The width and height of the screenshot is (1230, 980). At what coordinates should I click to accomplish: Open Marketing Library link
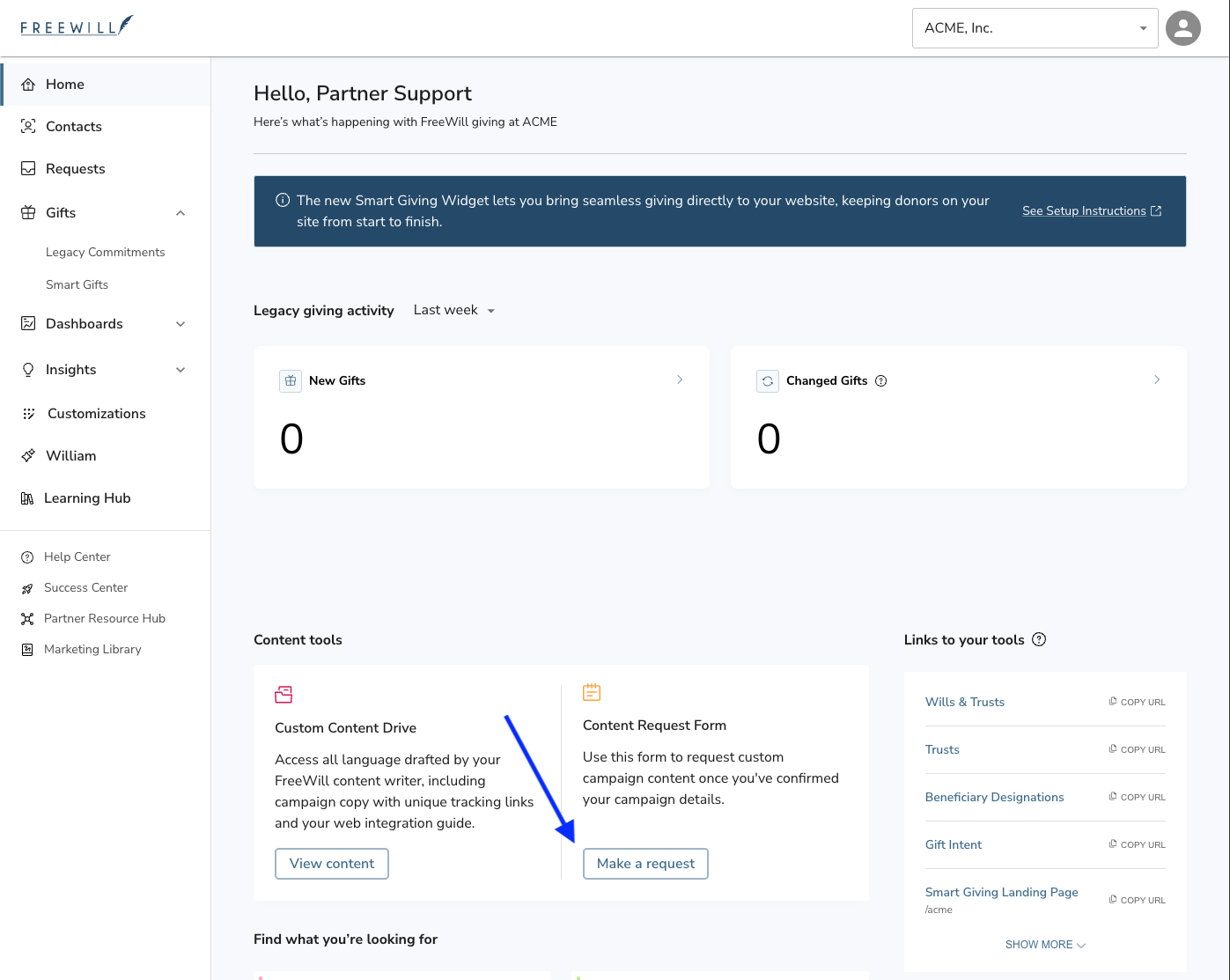[92, 650]
